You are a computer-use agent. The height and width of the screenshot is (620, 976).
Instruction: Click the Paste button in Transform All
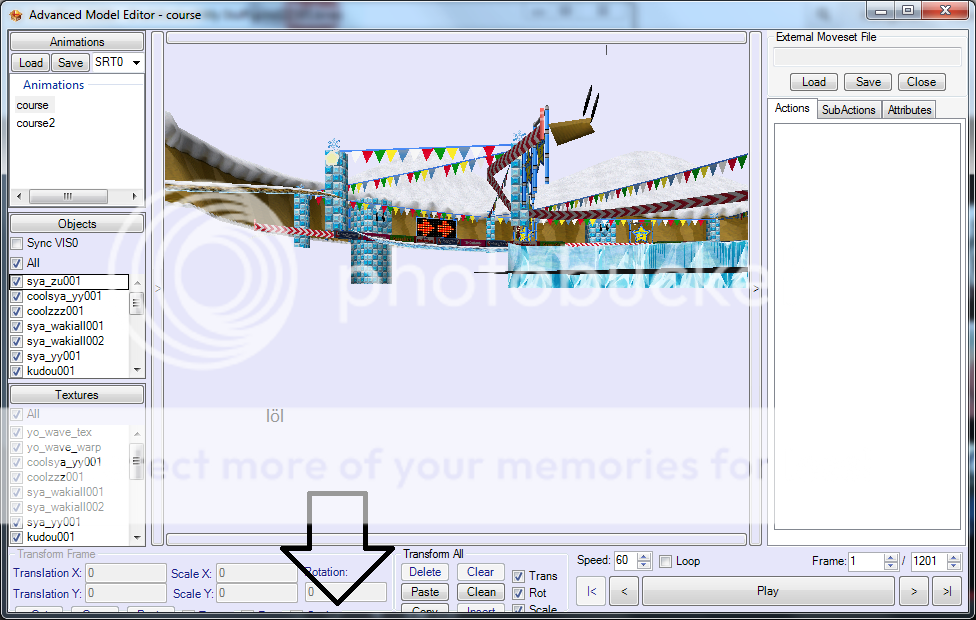tap(425, 592)
